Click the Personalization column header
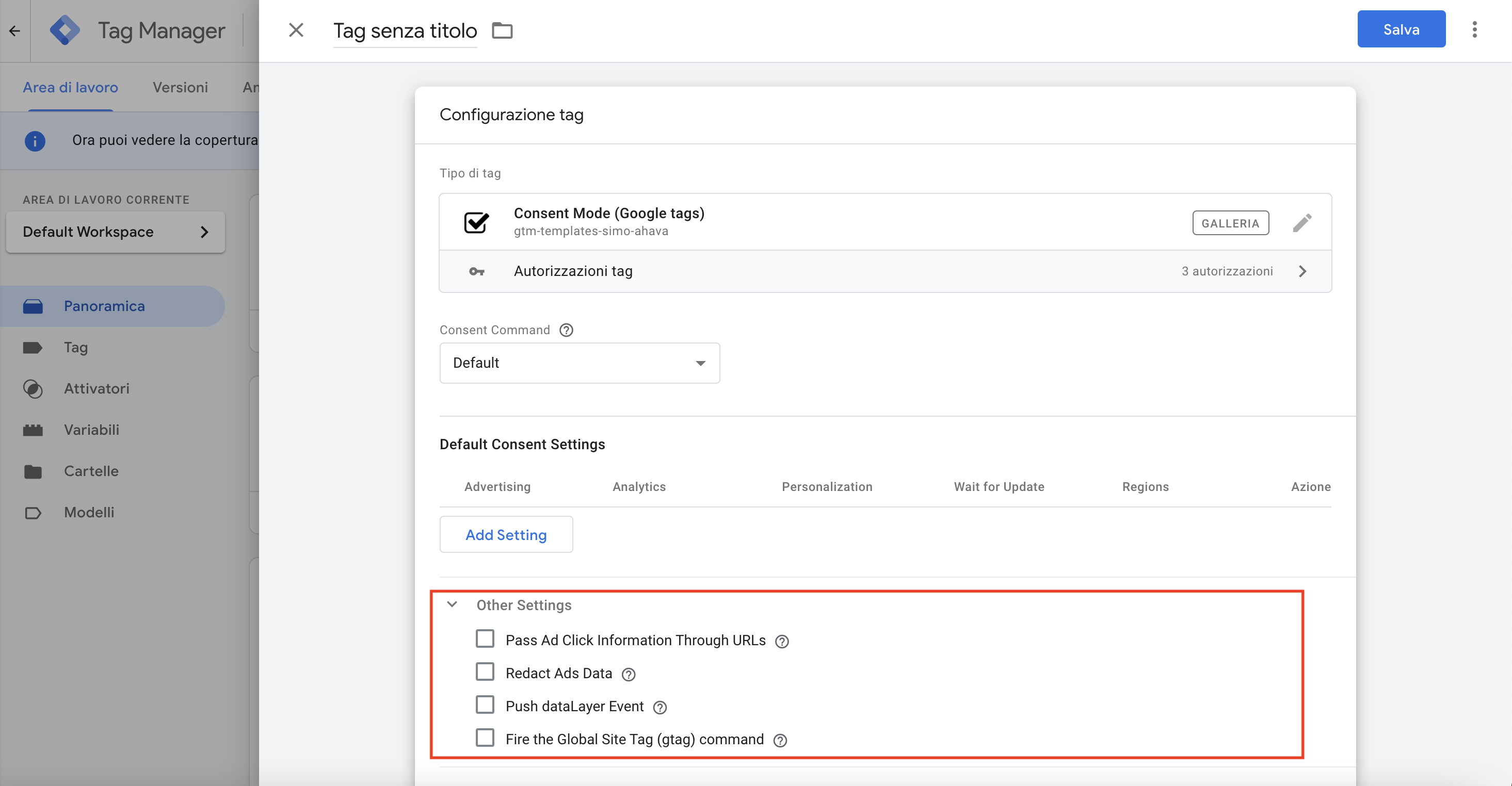Image resolution: width=1512 pixels, height=786 pixels. click(826, 486)
